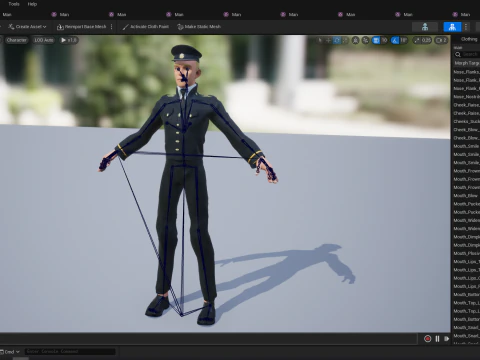Viewport: 480px width, 360px height.
Task: Select the Morph Targets panel tab
Action: tap(466, 63)
